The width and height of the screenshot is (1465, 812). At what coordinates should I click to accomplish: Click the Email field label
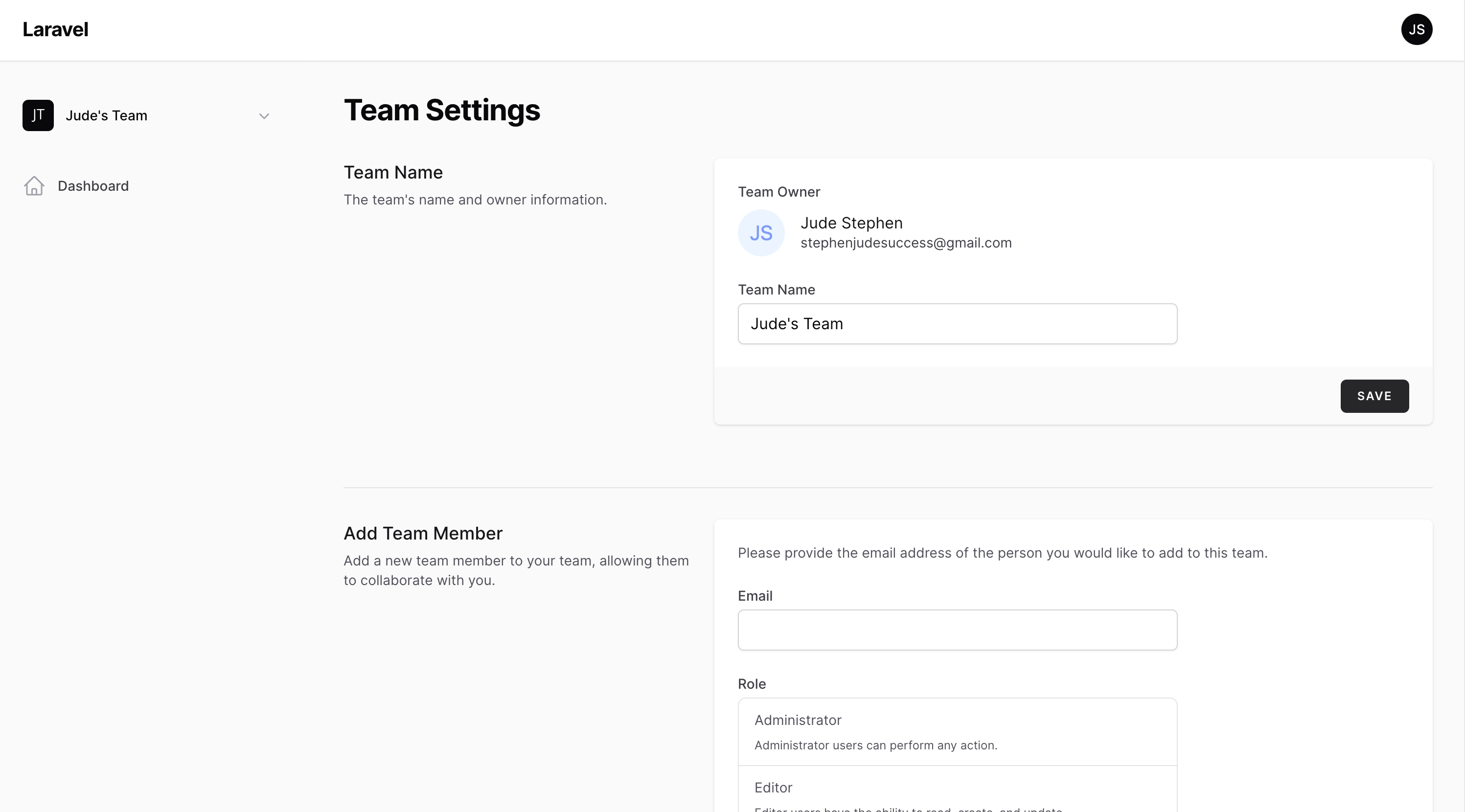pyautogui.click(x=755, y=596)
